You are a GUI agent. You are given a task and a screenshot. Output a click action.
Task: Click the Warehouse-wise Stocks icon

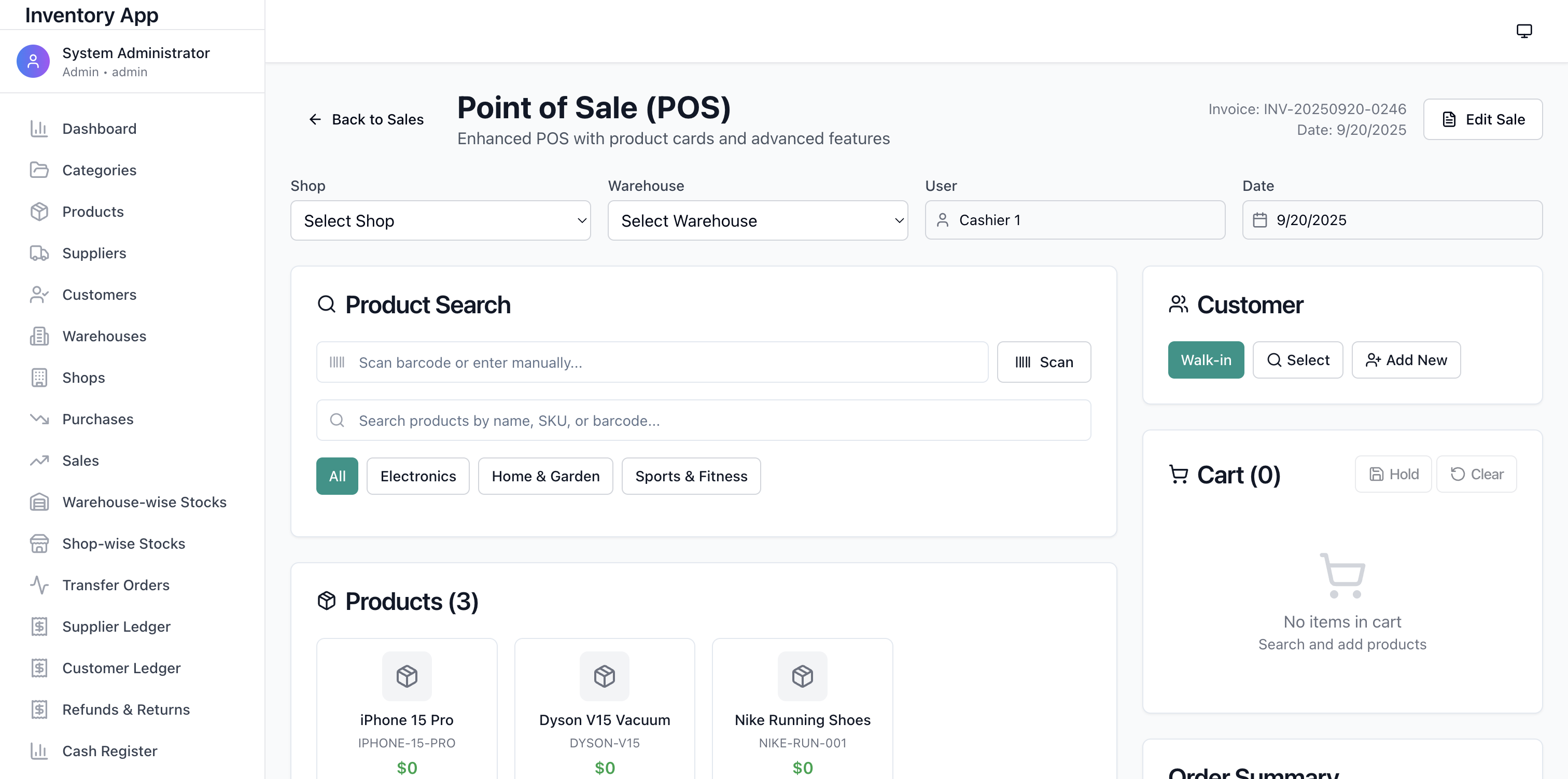[39, 502]
